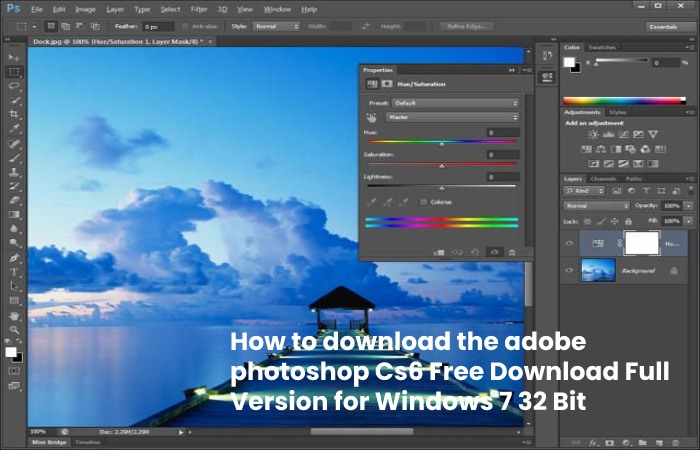Click the targeted adjustment hand tool in Properties
Screen dimensions: 700x450
(x=371, y=117)
